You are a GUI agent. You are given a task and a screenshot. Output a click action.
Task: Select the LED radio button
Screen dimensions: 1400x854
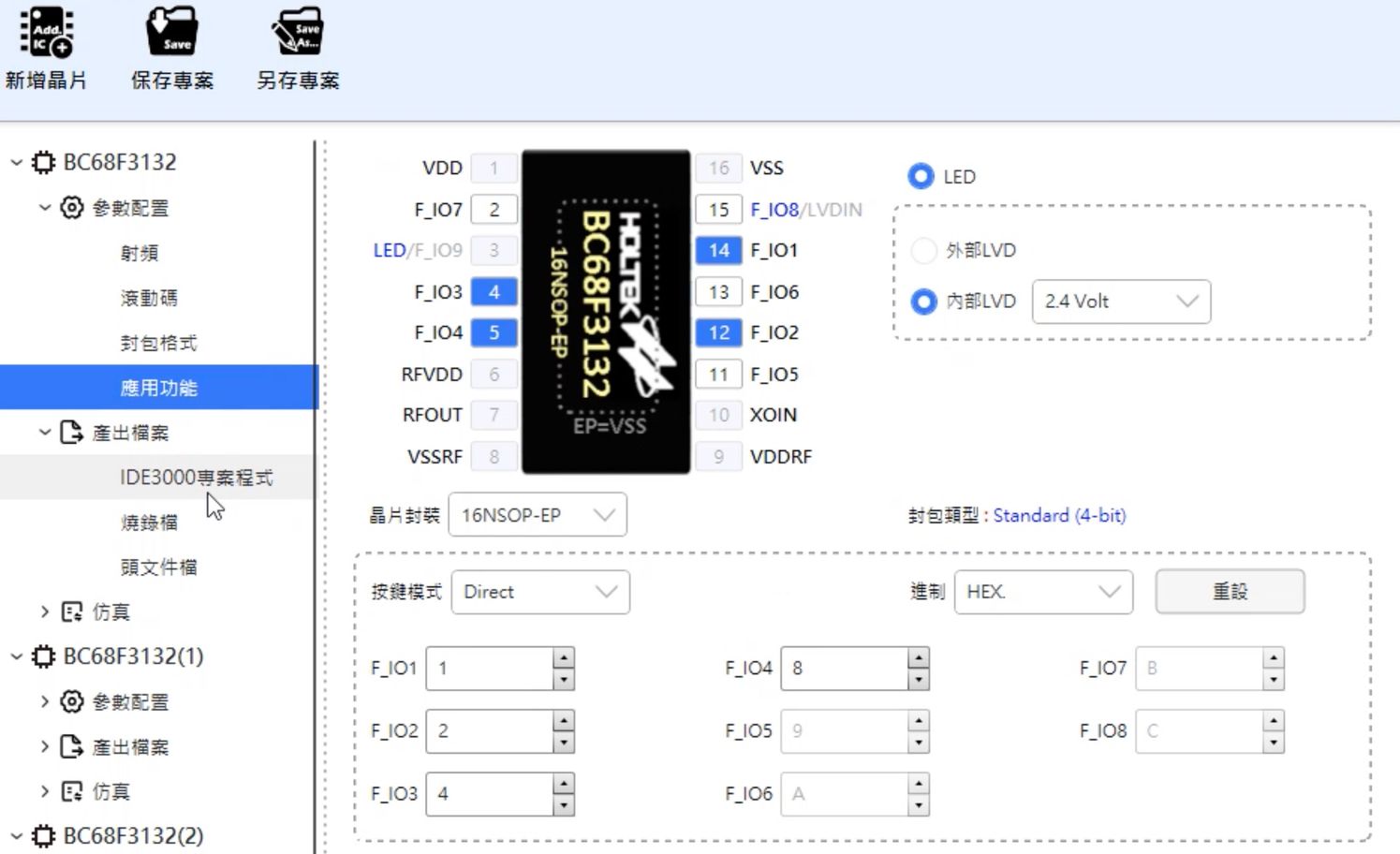(x=921, y=176)
